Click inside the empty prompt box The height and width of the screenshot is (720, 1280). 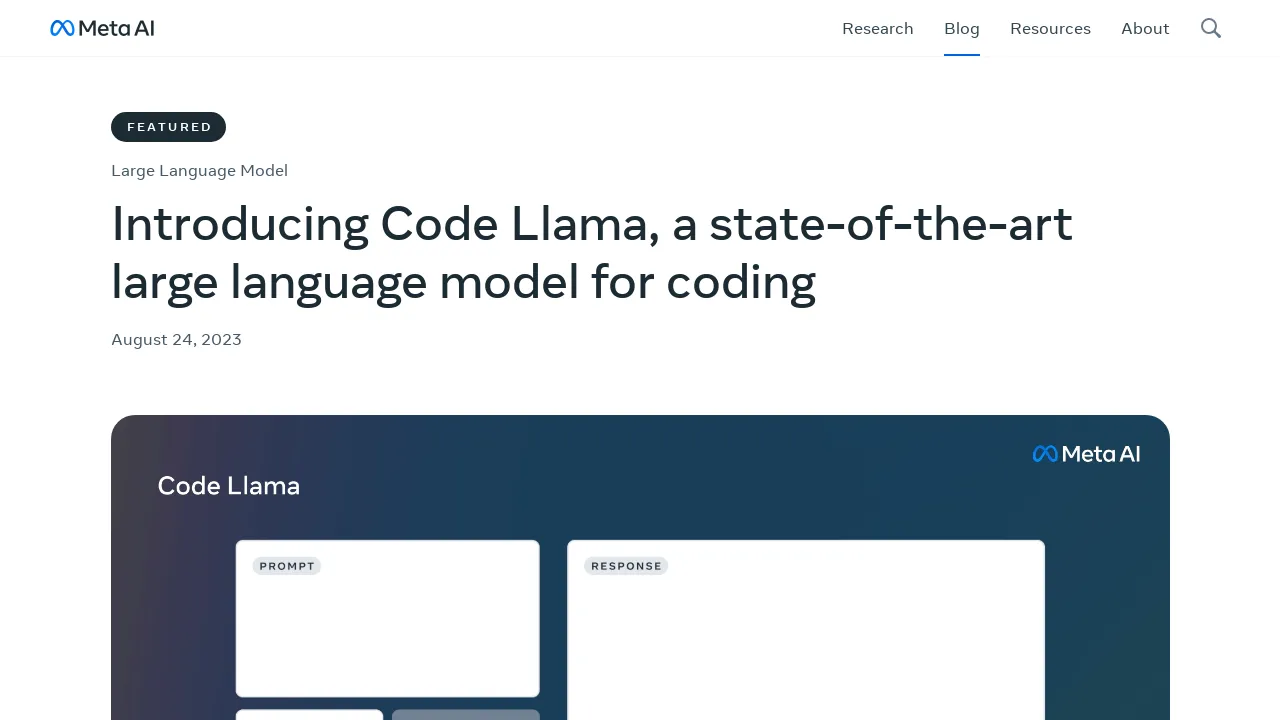(x=387, y=630)
